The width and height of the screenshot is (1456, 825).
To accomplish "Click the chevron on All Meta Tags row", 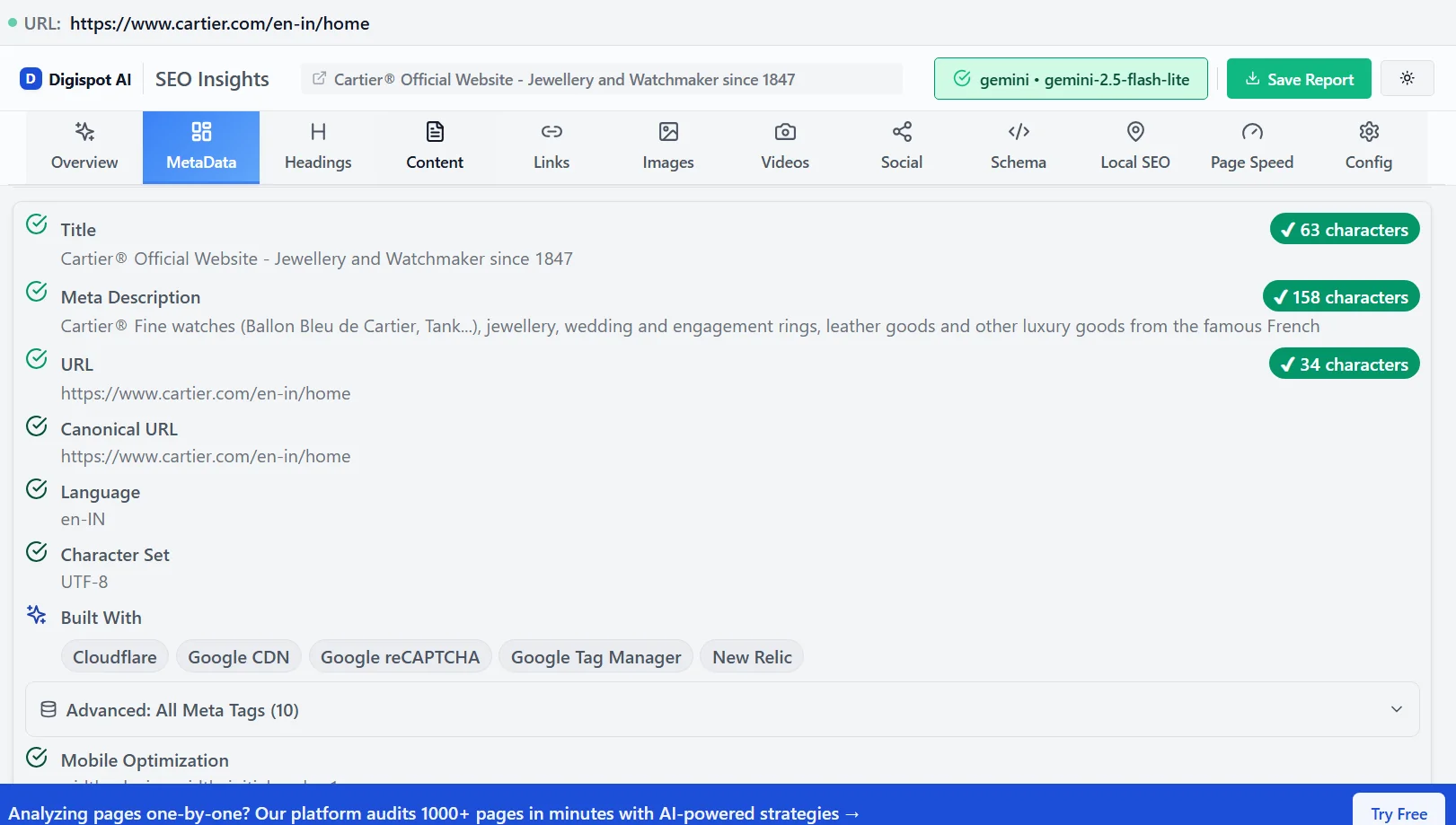I will coord(1397,709).
